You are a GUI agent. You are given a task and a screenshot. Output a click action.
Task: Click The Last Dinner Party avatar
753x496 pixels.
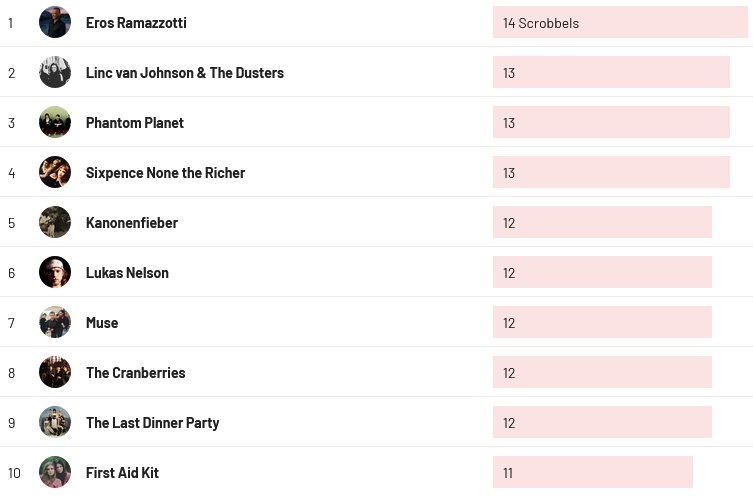point(55,422)
